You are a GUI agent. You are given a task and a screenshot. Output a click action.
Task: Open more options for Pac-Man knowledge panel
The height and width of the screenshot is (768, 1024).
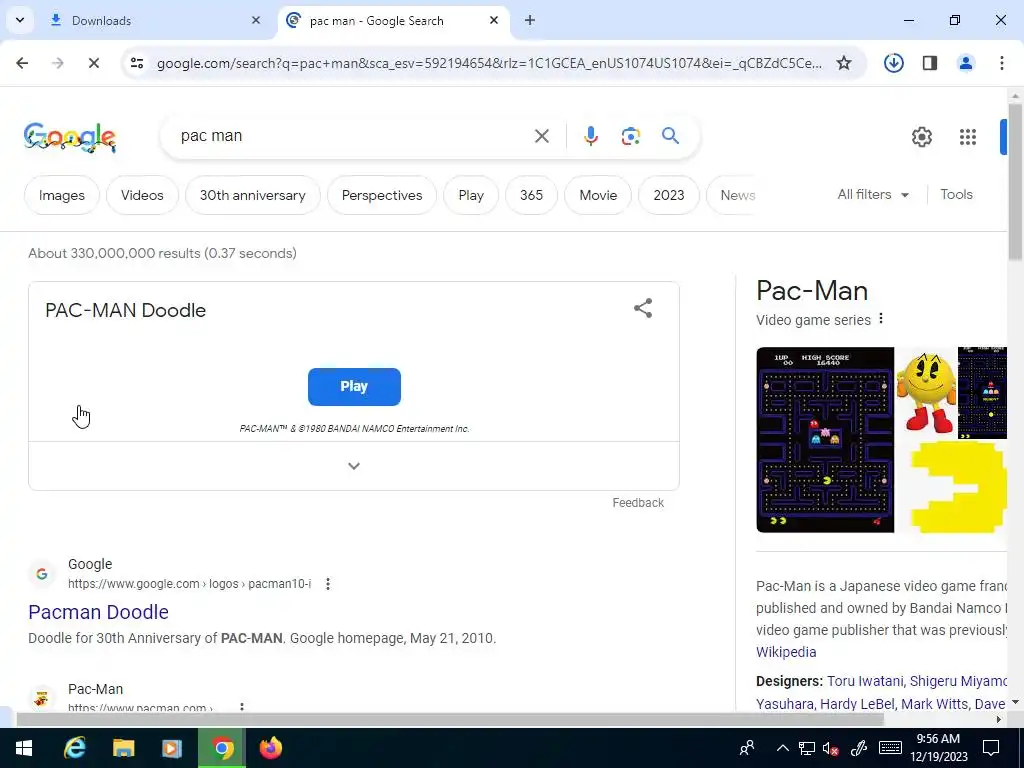[x=881, y=319]
